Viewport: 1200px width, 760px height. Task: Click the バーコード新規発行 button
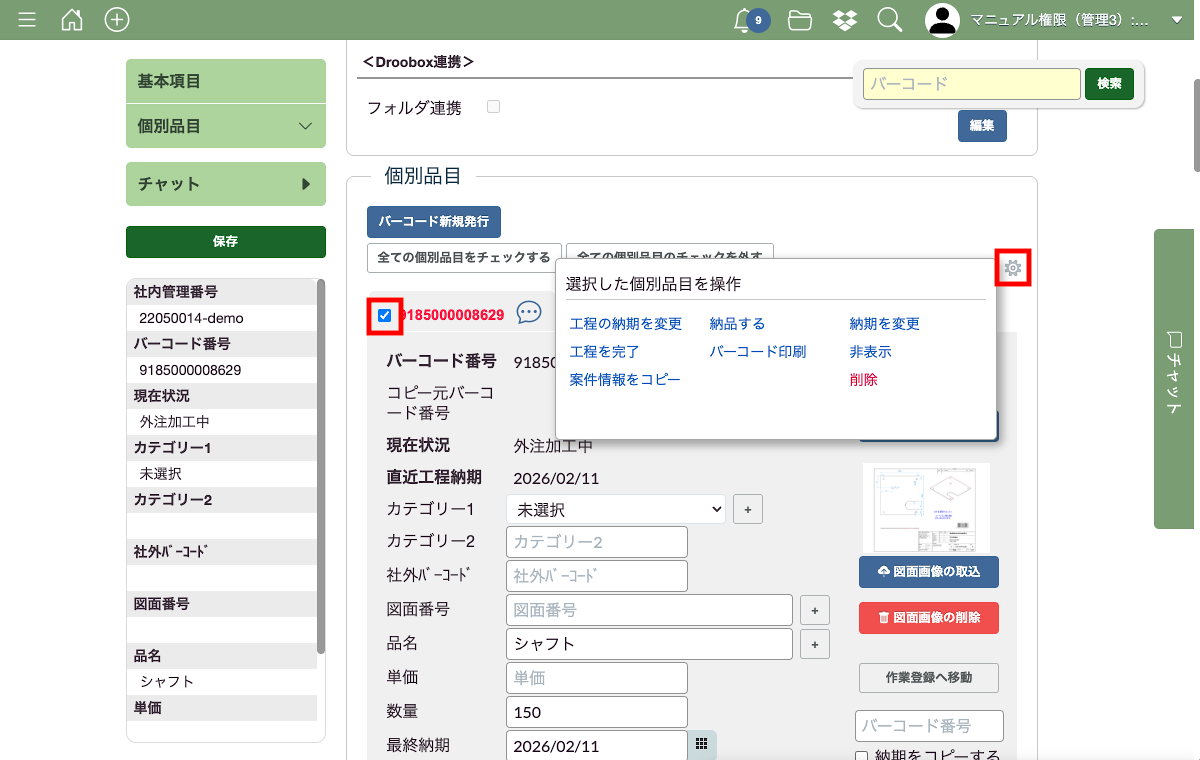(433, 221)
